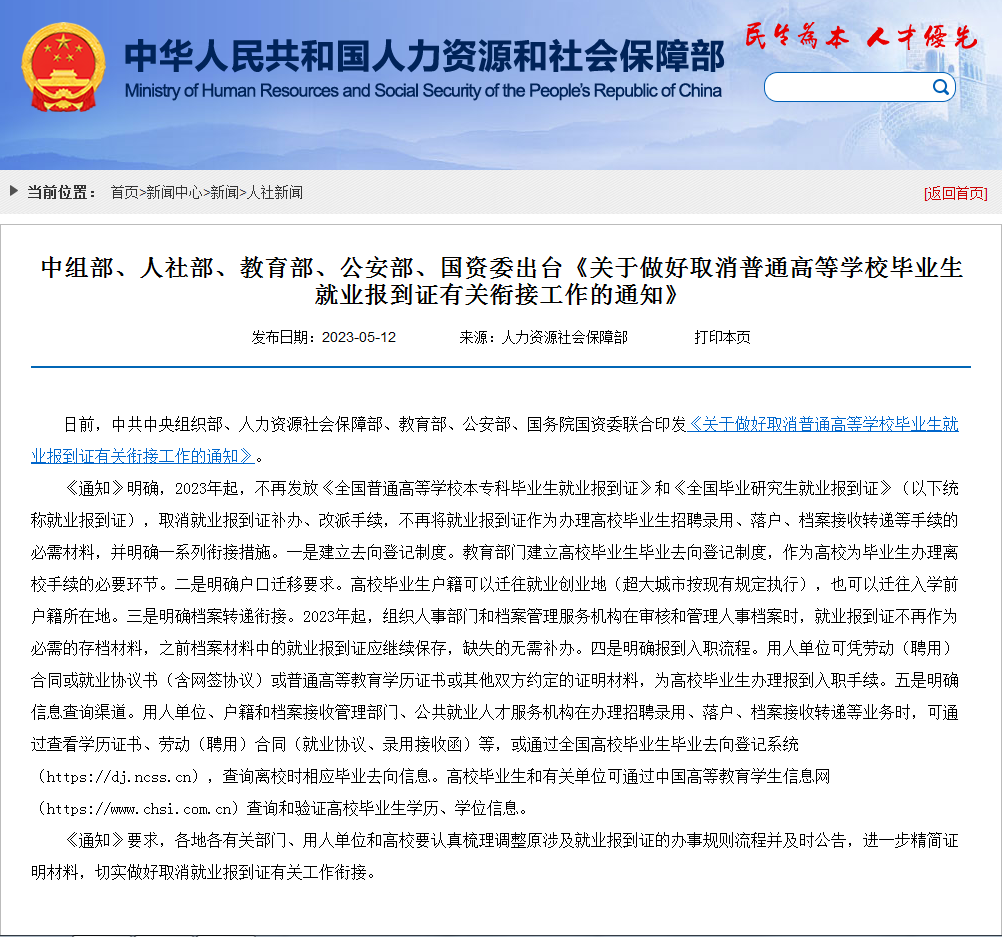Image resolution: width=1002 pixels, height=937 pixels.
Task: Click the triangle arrow before 当前位置
Action: pyautogui.click(x=14, y=192)
